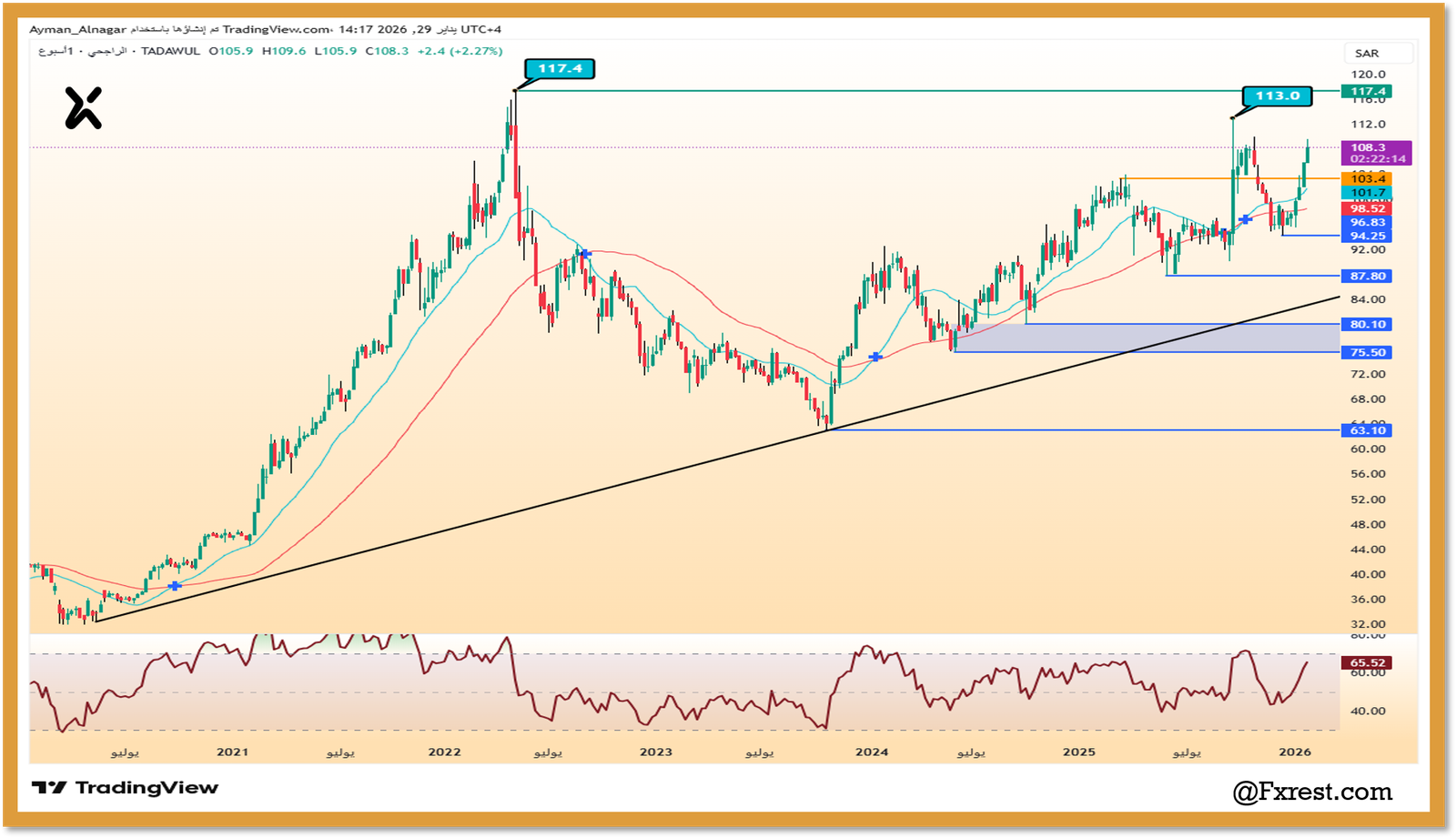Click the 113.0 callout label
Image resolution: width=1456 pixels, height=838 pixels.
pyautogui.click(x=1277, y=96)
